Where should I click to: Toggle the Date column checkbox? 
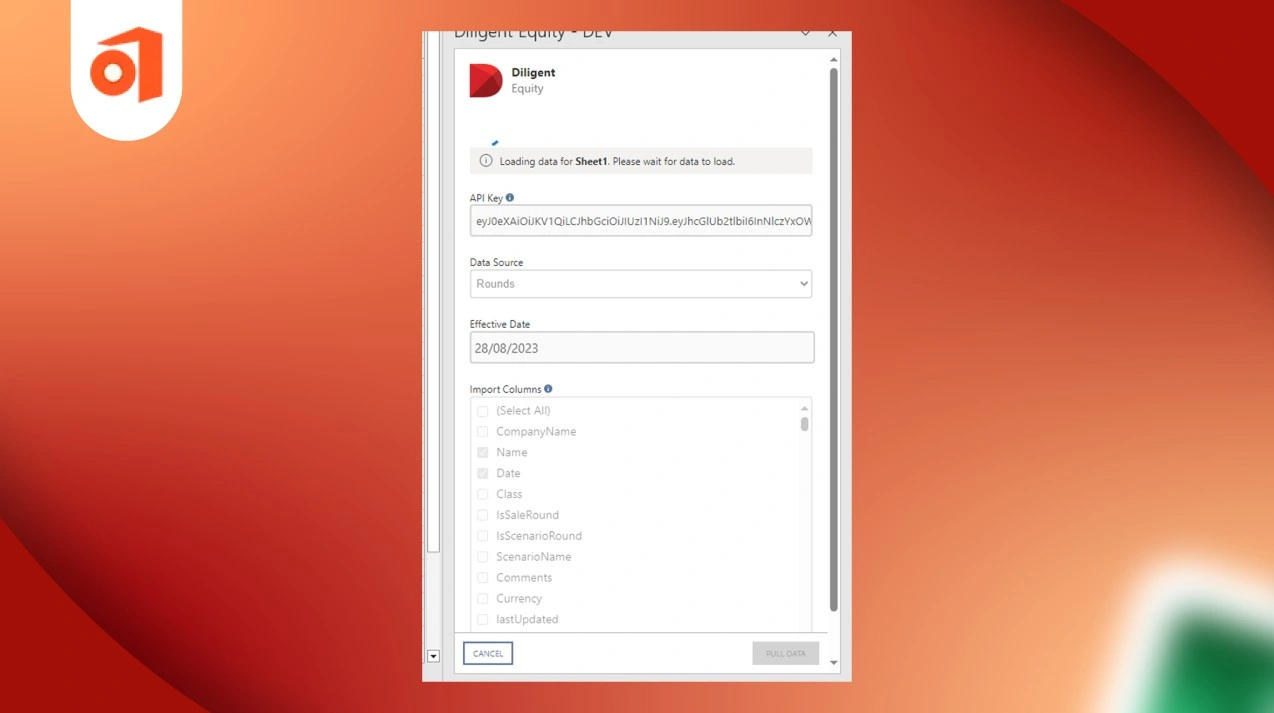click(x=482, y=474)
